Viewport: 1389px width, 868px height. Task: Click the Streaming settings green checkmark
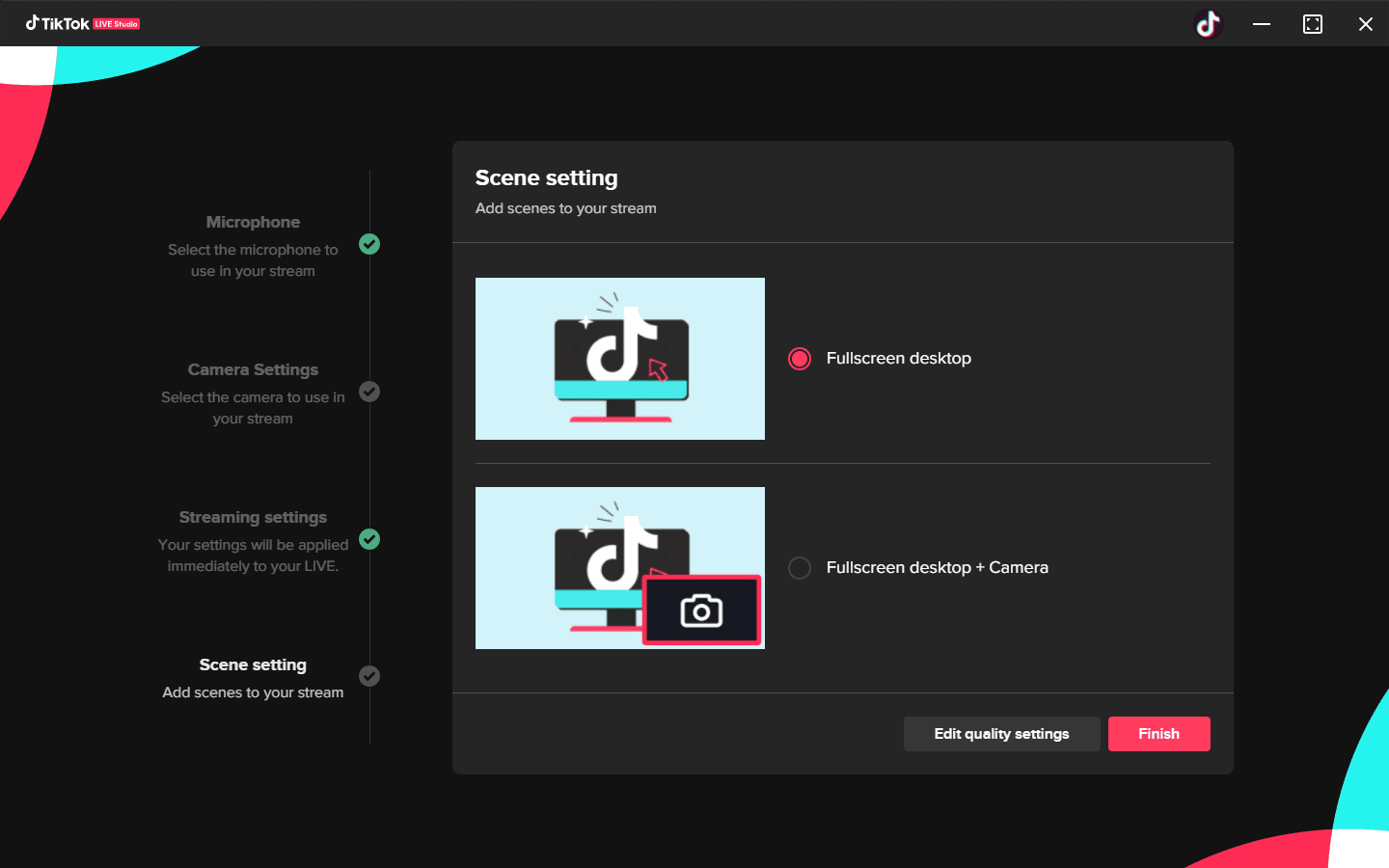point(369,539)
